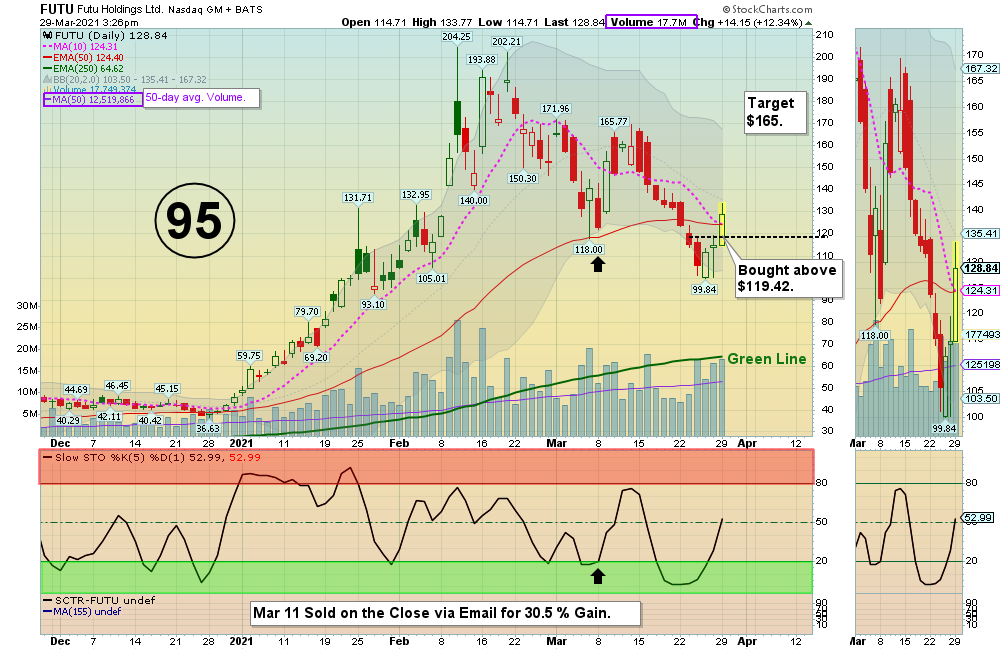Click the Bought above $119.42 callout

[785, 279]
